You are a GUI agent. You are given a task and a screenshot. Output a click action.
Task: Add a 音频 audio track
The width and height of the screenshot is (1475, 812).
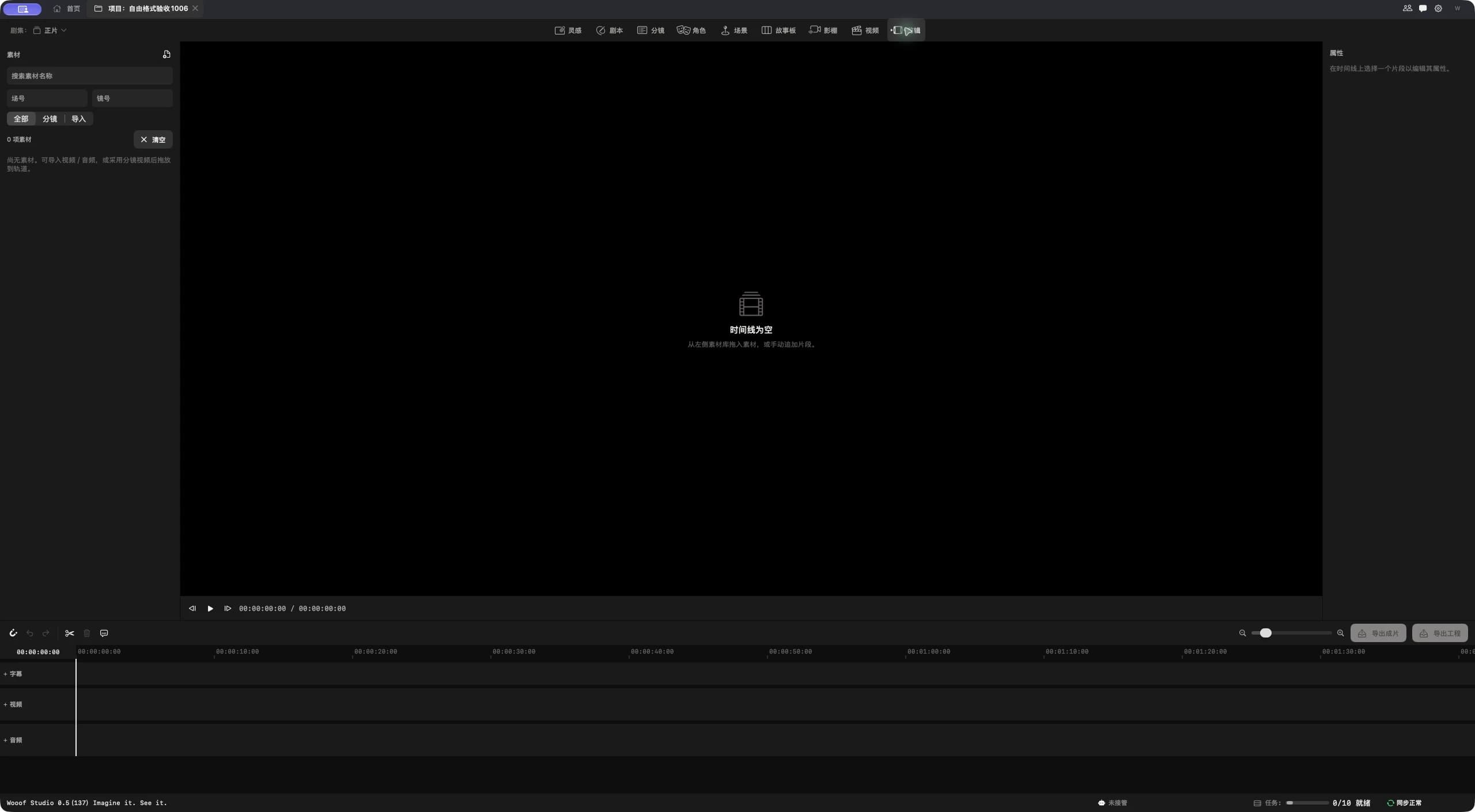click(x=13, y=740)
